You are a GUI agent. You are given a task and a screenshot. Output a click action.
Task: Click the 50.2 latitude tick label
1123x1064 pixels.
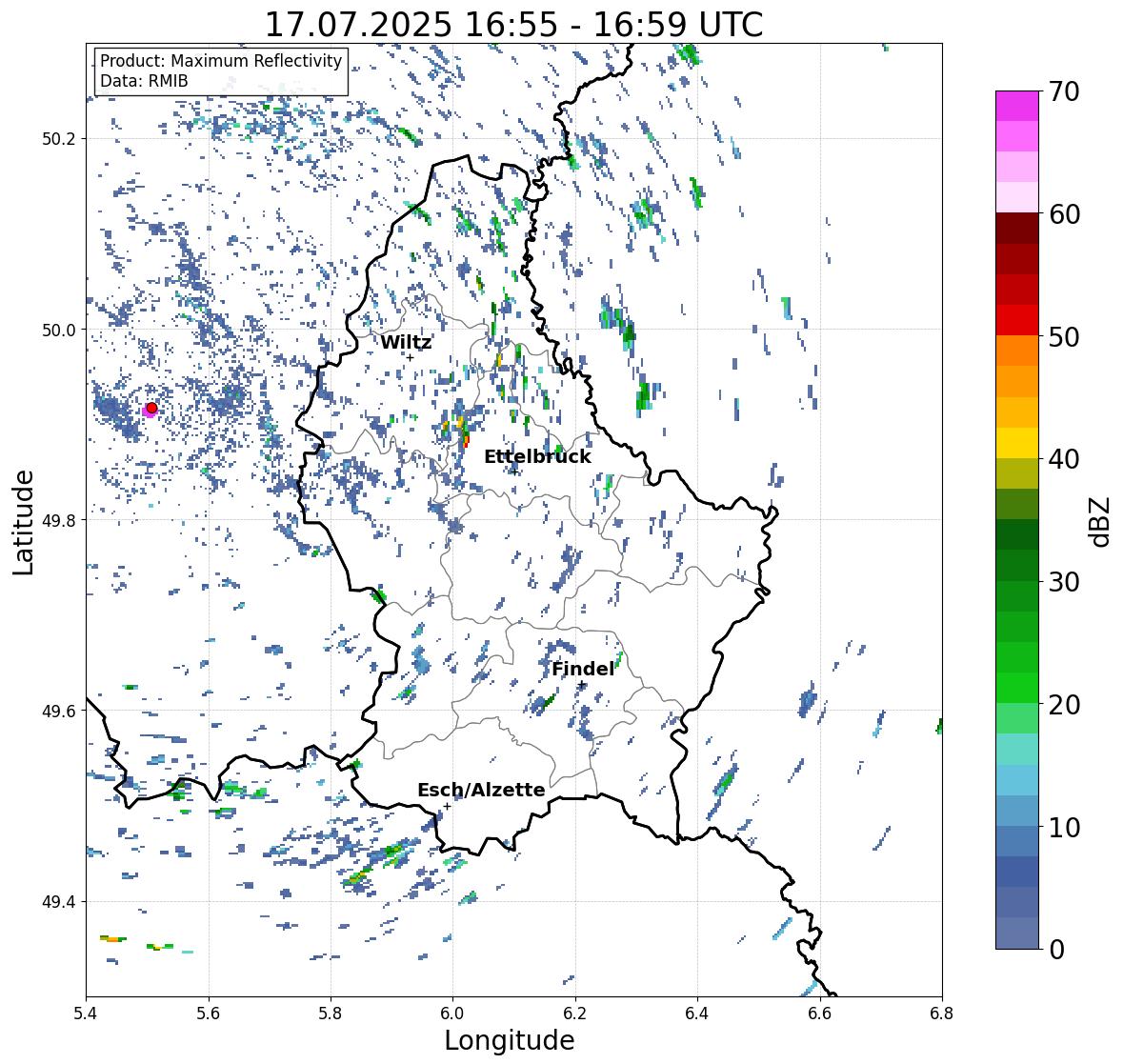click(59, 139)
